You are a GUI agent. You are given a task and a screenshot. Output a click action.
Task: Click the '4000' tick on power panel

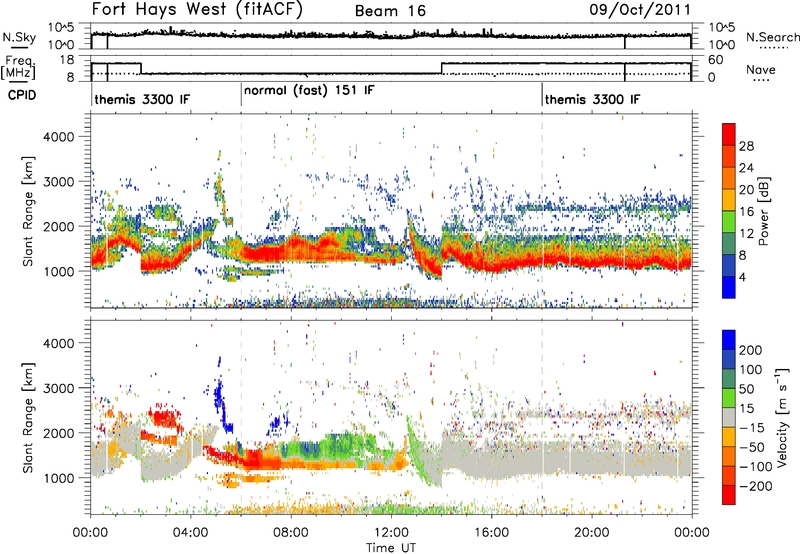58,137
